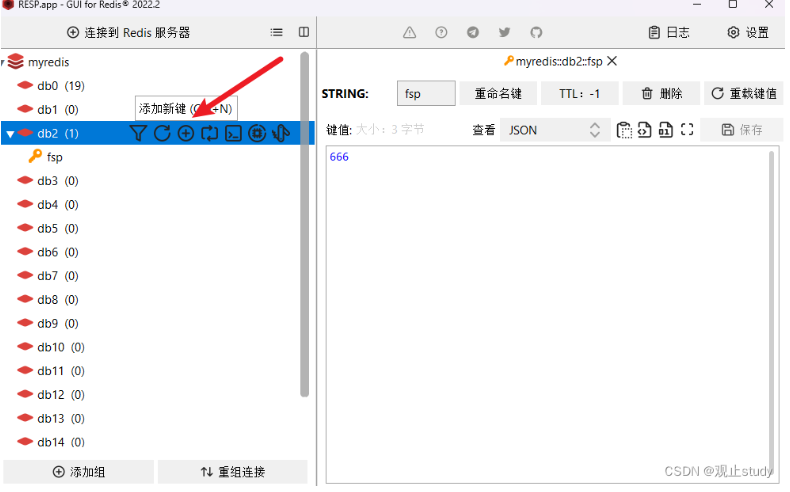The width and height of the screenshot is (790, 492).
Task: Click connect to Redis server button
Action: coord(128,33)
